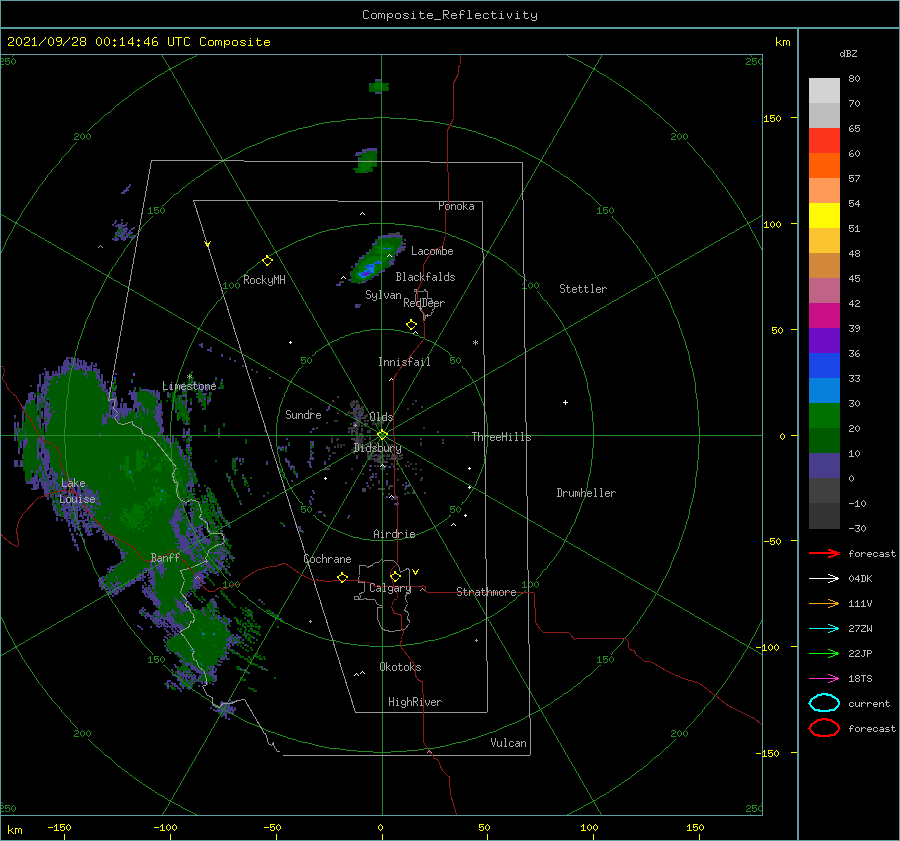Click the Lacombe city label
The height and width of the screenshot is (841, 900).
432,251
